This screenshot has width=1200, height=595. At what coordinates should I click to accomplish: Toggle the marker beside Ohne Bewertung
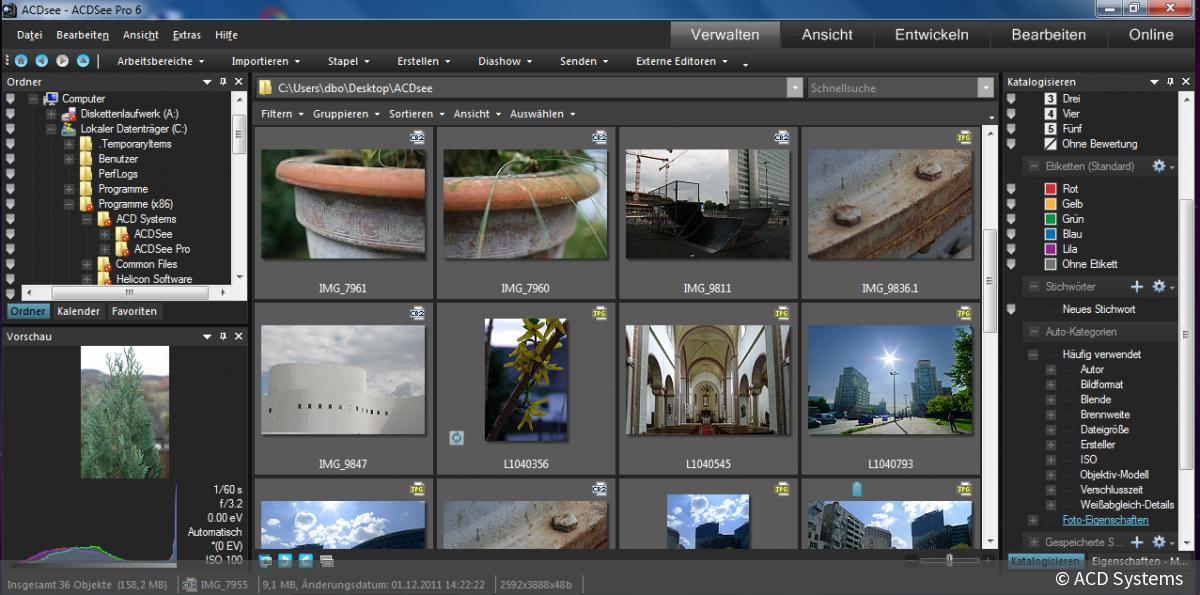click(1011, 144)
